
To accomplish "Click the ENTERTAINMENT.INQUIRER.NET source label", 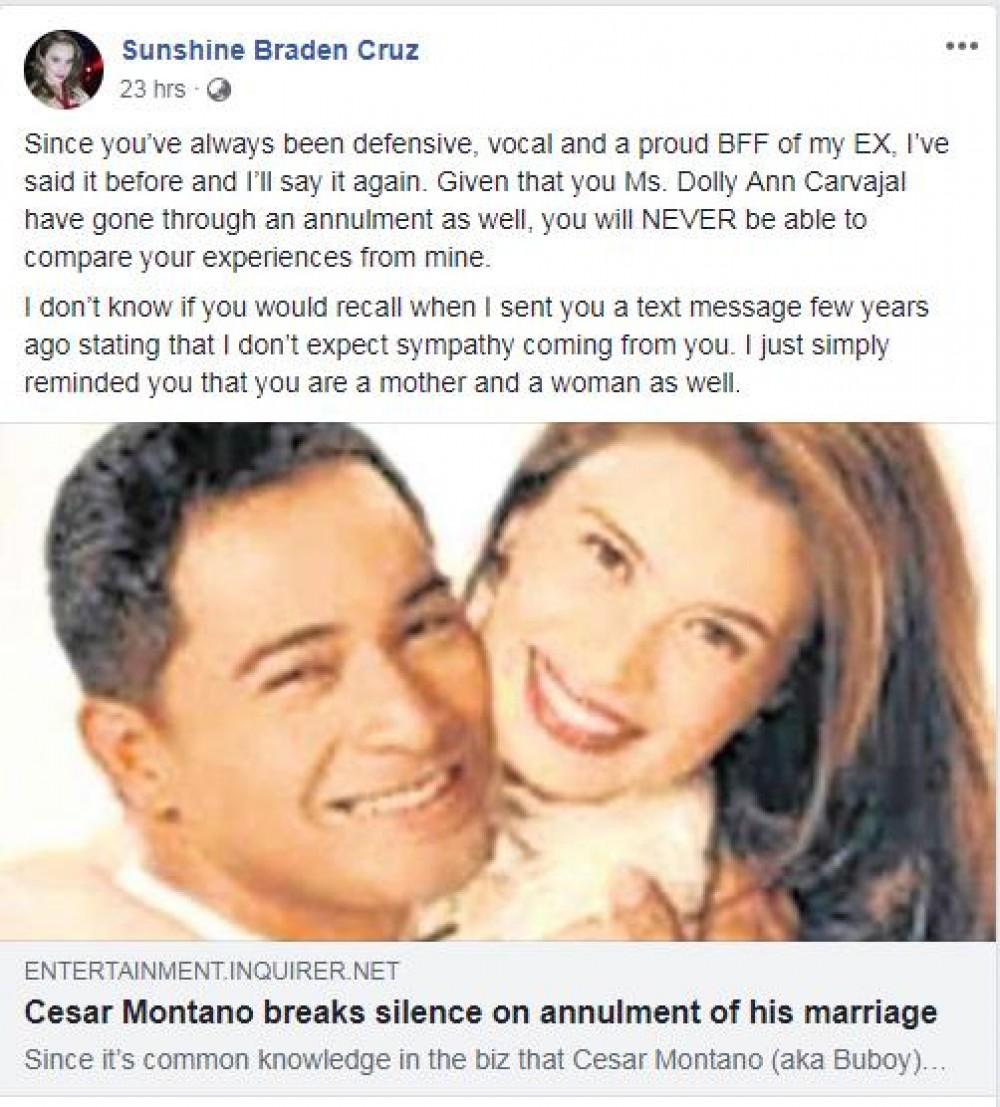I will click(211, 970).
